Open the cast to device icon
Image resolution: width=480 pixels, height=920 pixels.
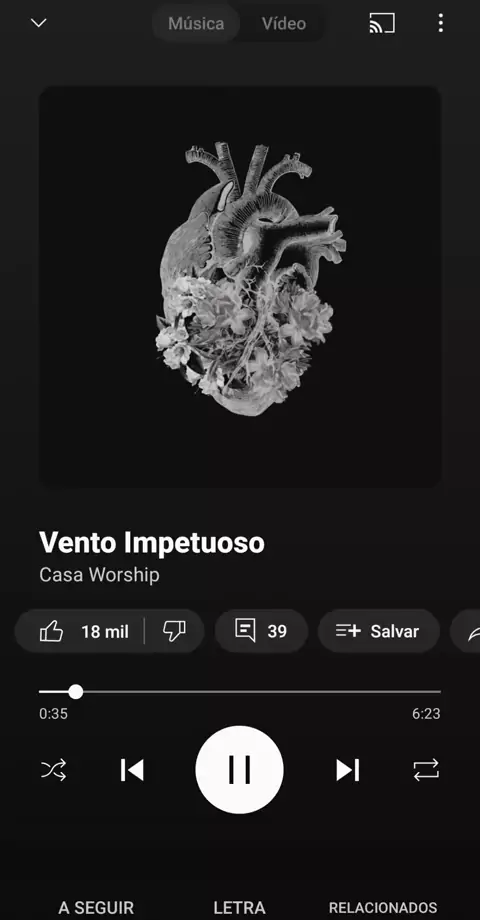coord(382,23)
